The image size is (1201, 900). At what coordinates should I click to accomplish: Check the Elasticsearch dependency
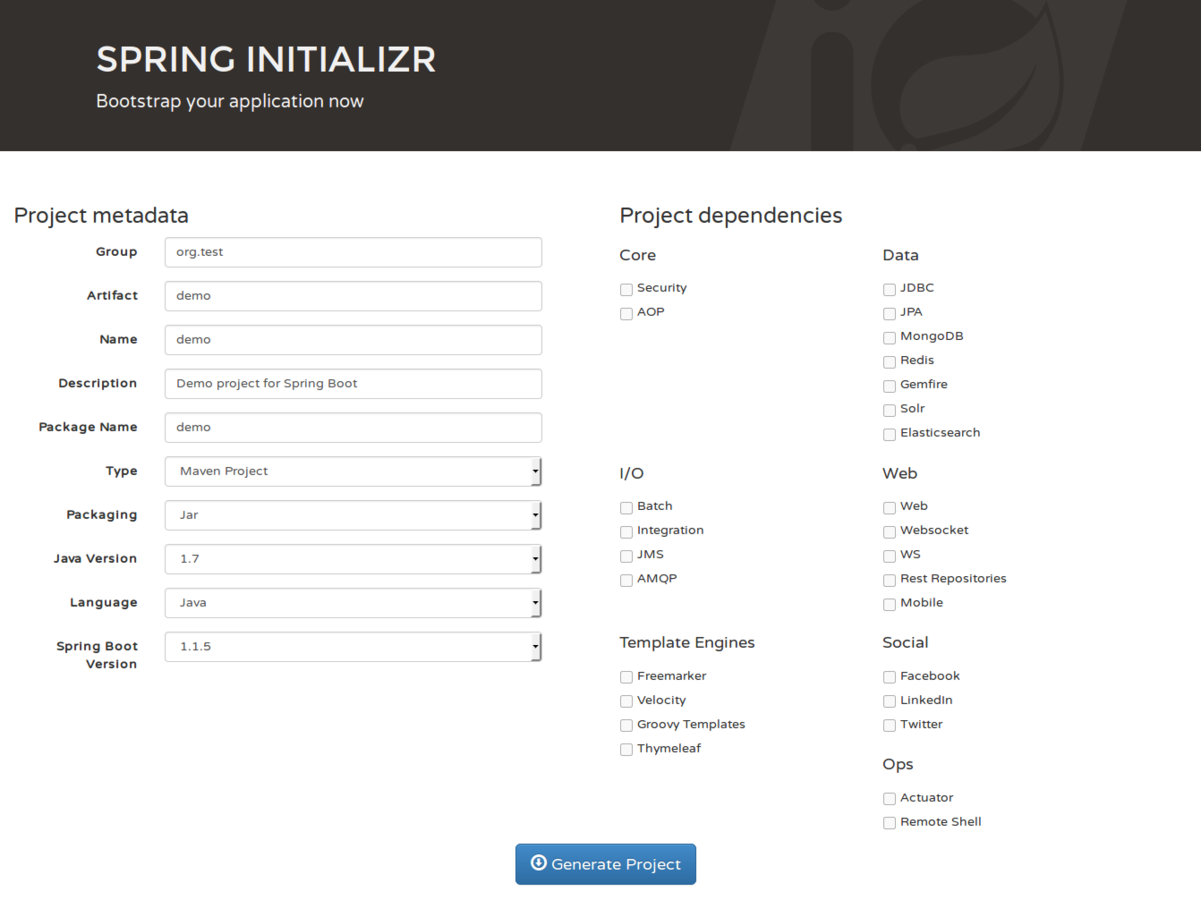pos(889,434)
